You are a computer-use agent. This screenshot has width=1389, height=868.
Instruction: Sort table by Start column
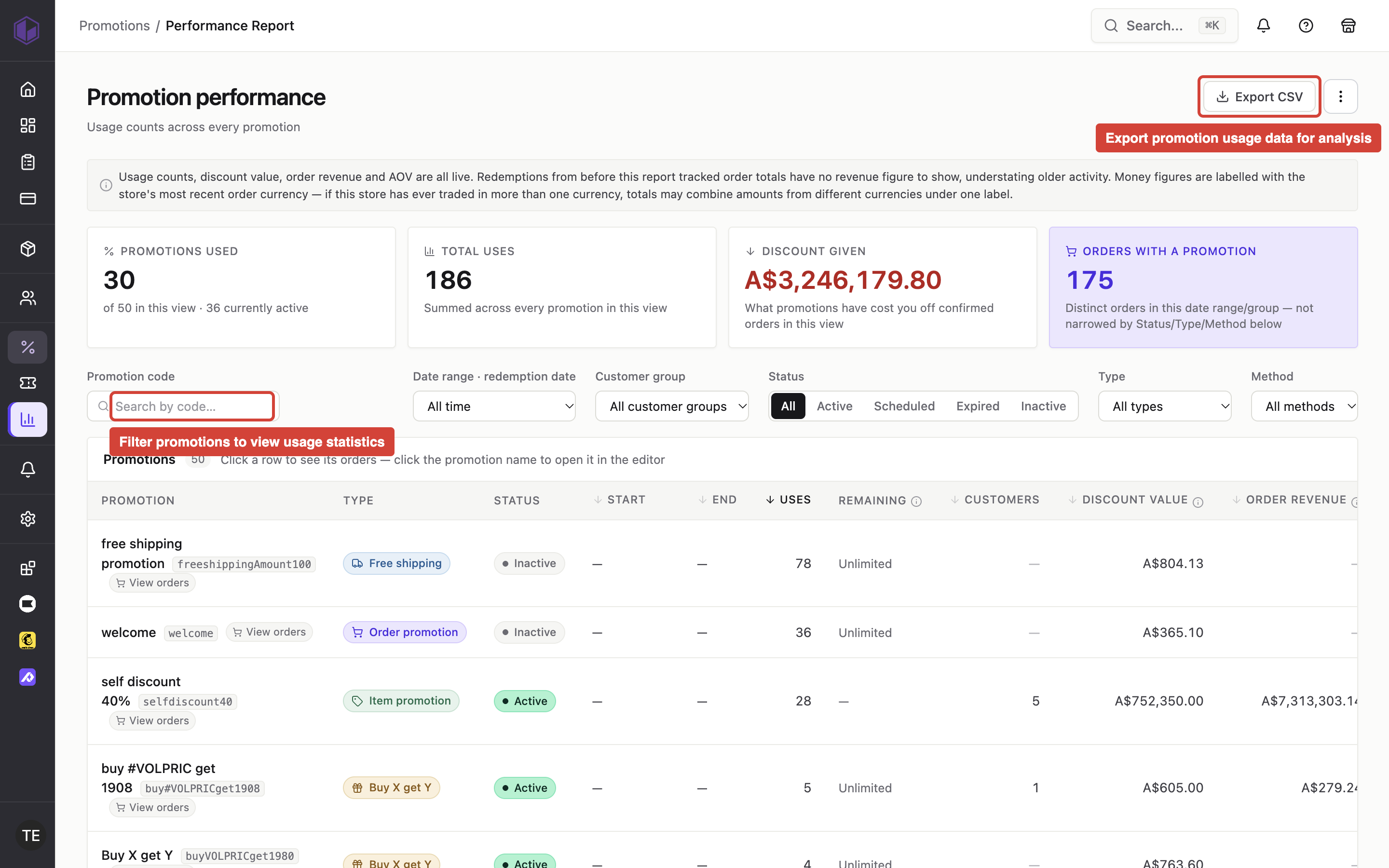coord(619,500)
